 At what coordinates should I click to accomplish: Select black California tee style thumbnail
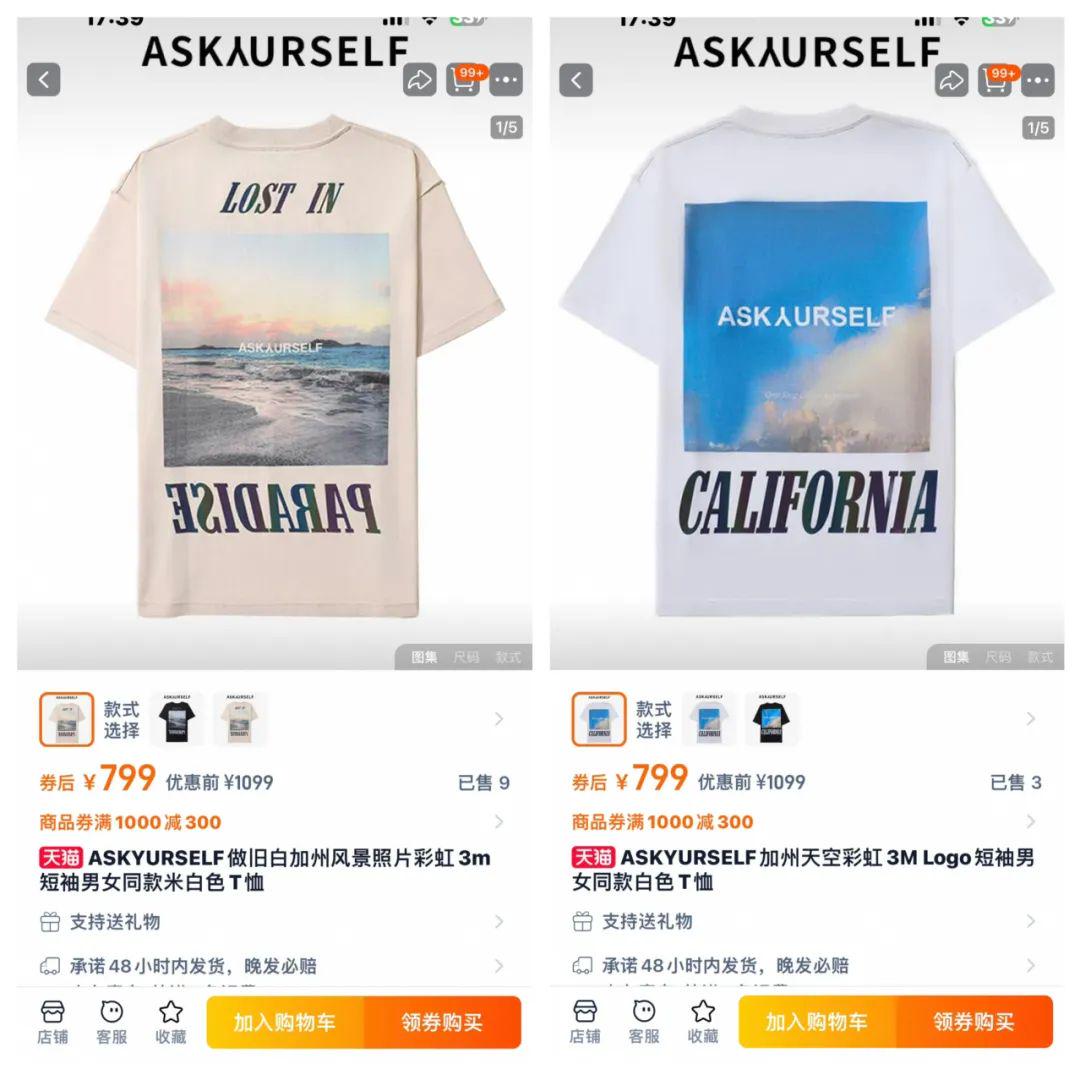[x=771, y=719]
